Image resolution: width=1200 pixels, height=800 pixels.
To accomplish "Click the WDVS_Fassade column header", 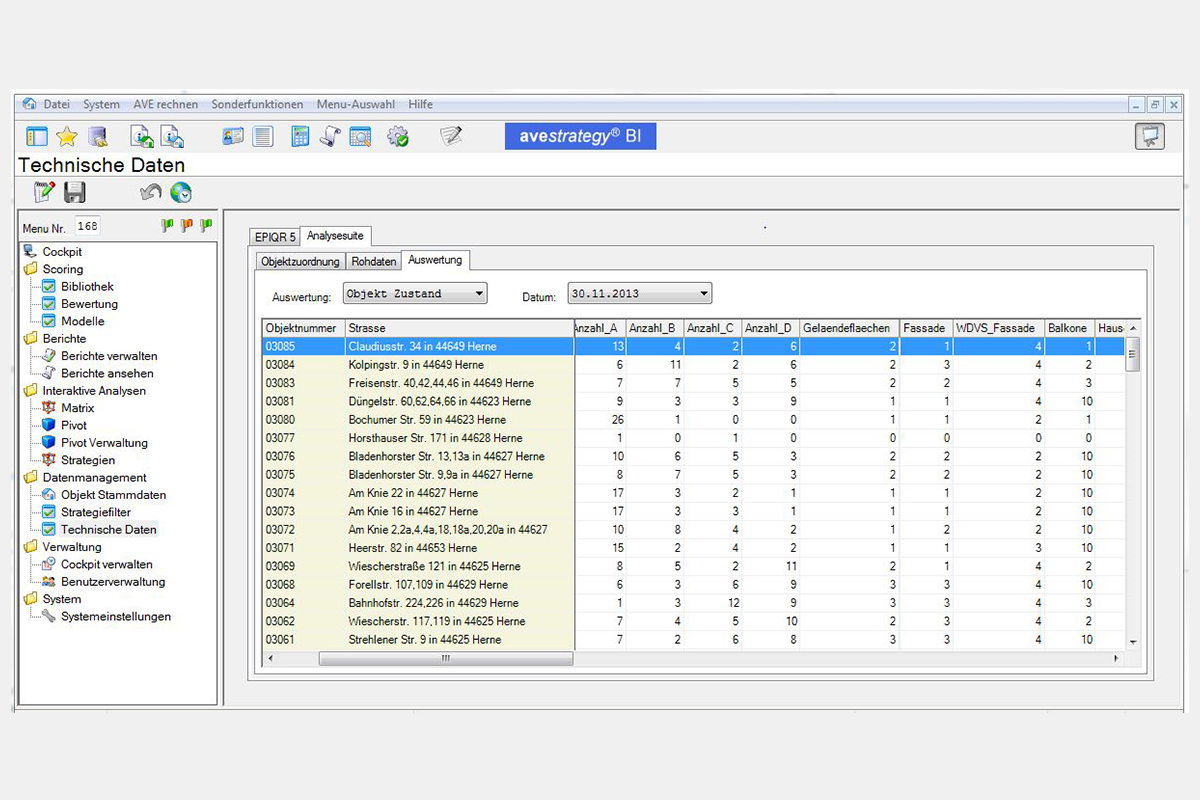I will (997, 328).
